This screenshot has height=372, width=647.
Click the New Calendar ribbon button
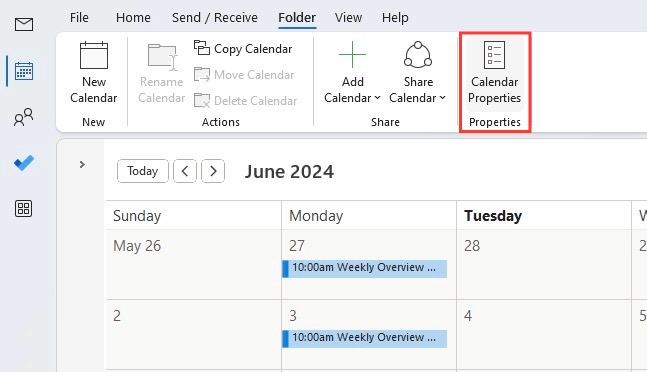[94, 73]
